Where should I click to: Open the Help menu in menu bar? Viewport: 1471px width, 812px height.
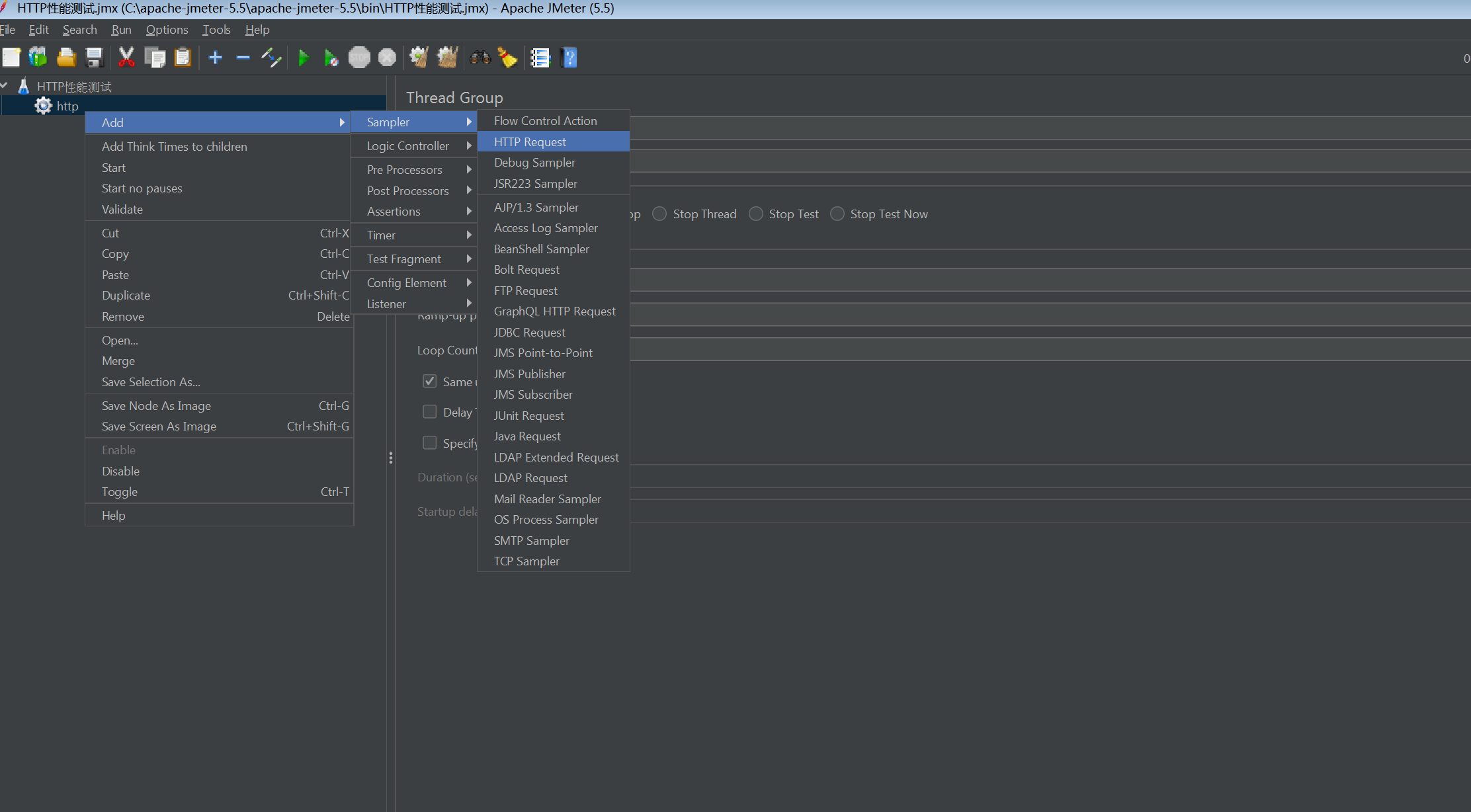pyautogui.click(x=257, y=30)
